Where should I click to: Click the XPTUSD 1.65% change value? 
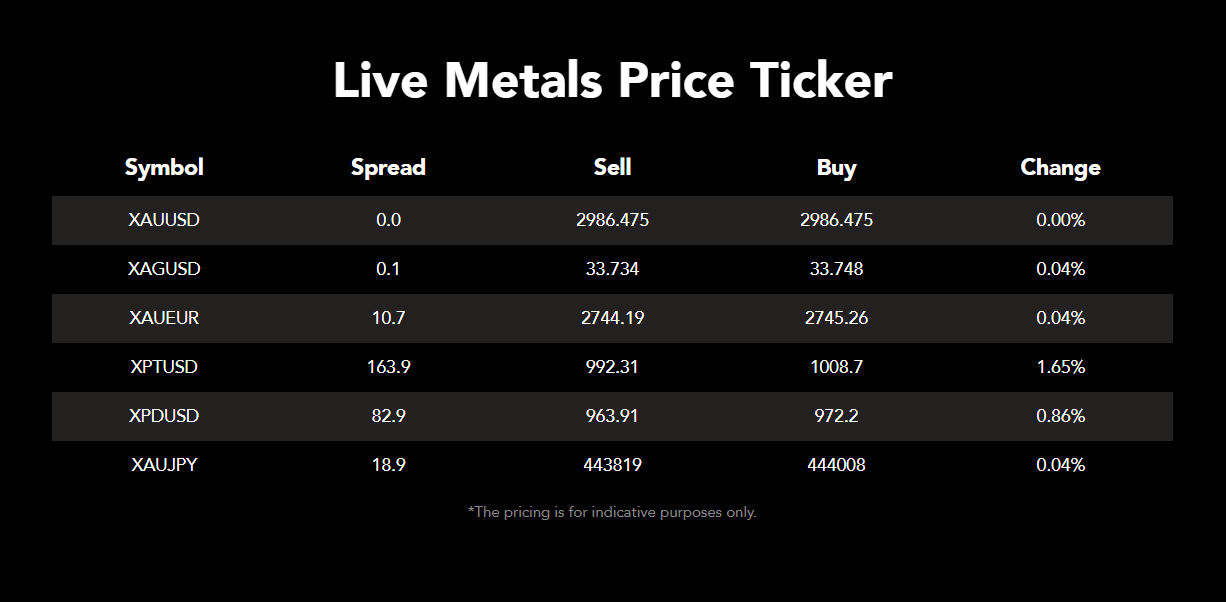click(1060, 367)
